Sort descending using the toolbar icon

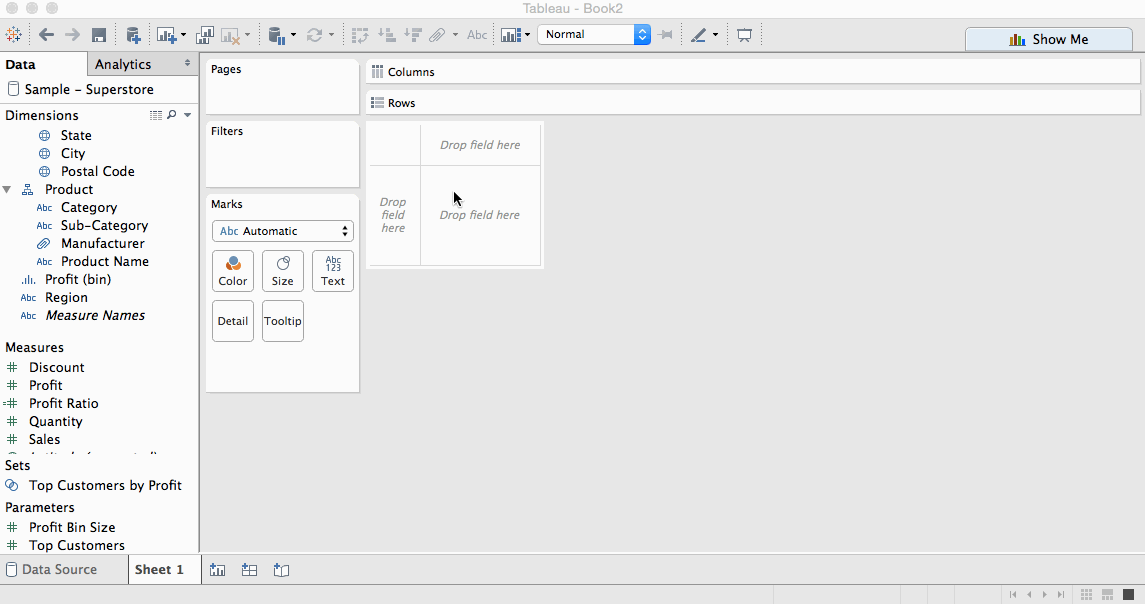[413, 35]
